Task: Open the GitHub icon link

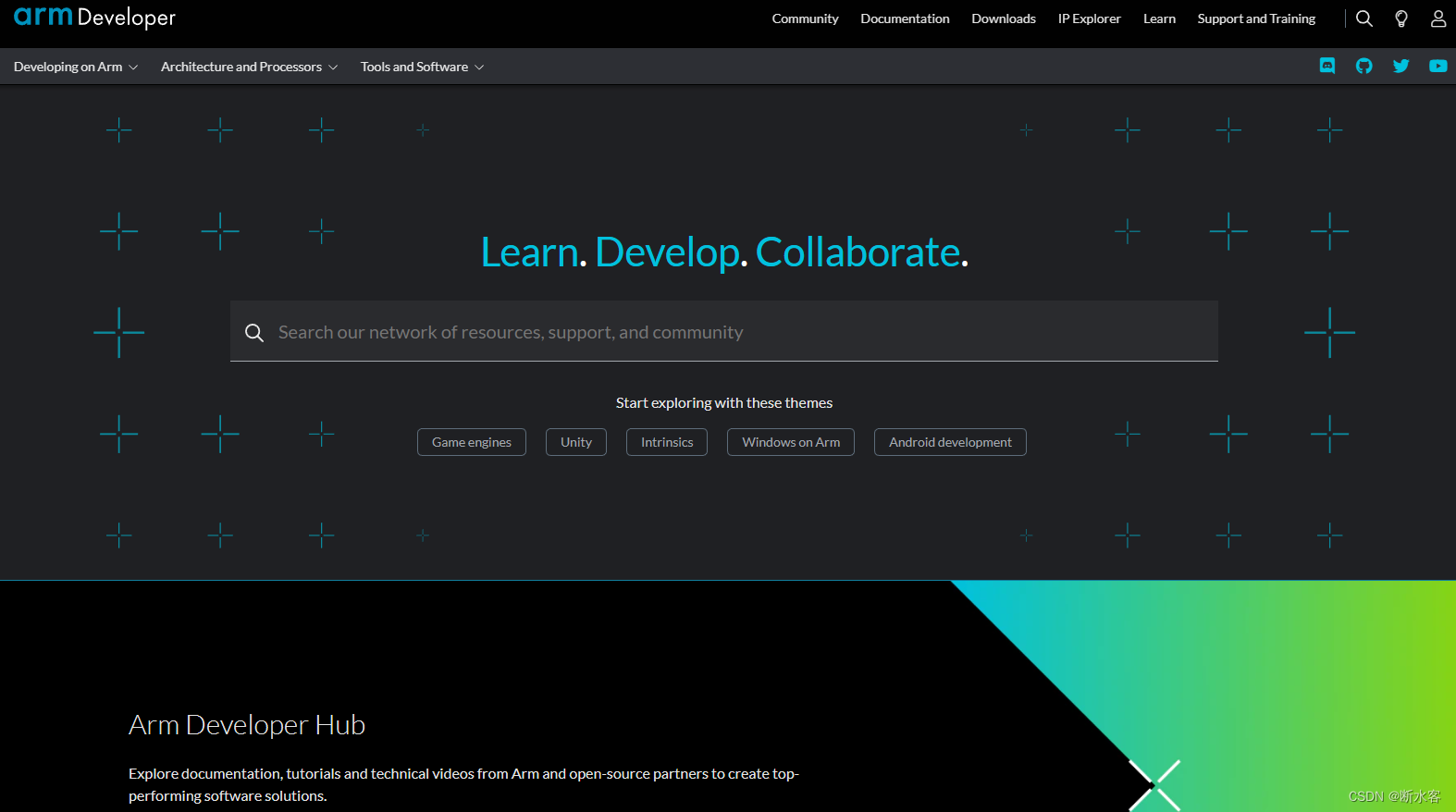Action: click(x=1364, y=66)
